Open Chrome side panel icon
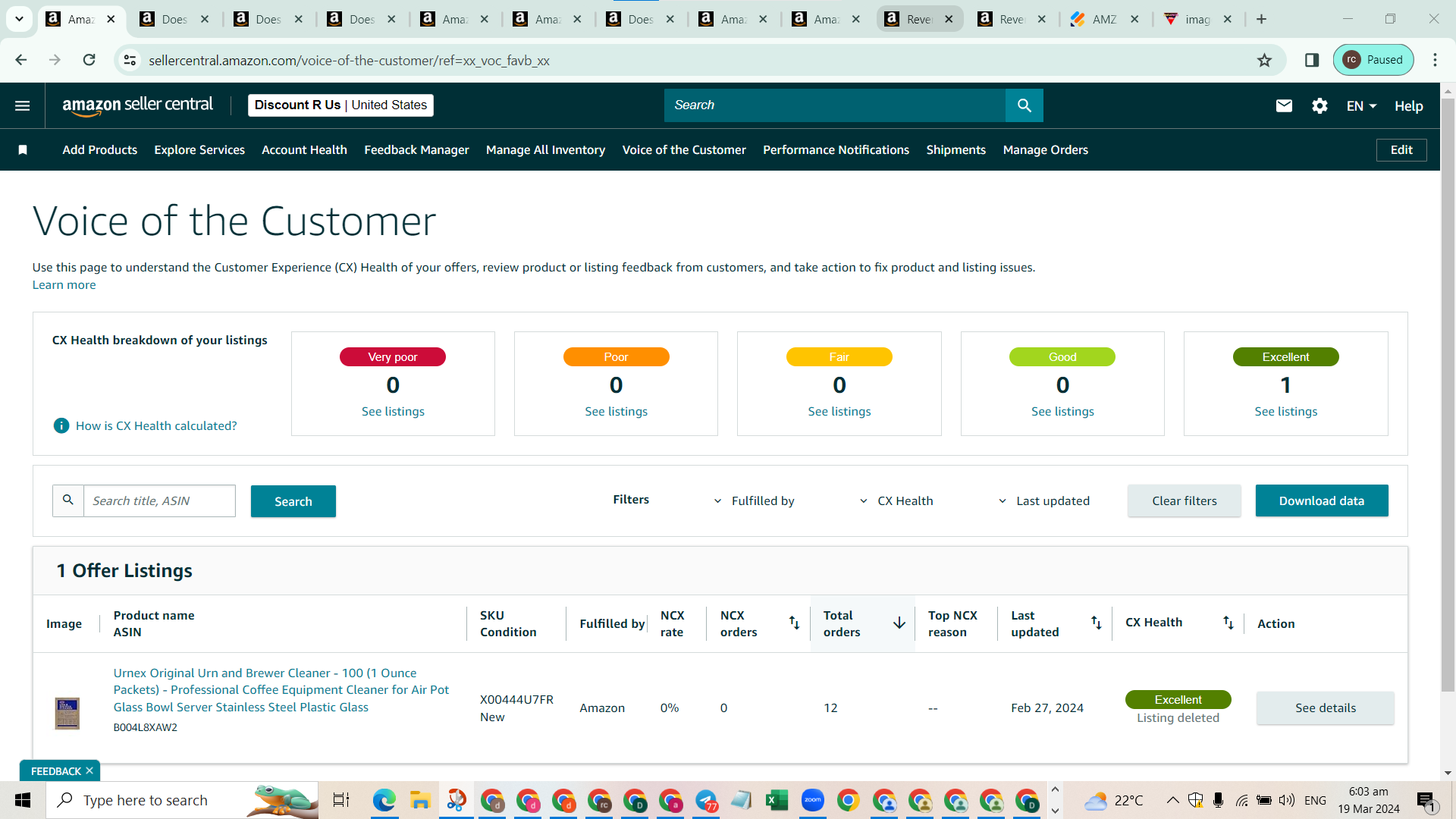This screenshot has width=1456, height=819. coord(1312,60)
